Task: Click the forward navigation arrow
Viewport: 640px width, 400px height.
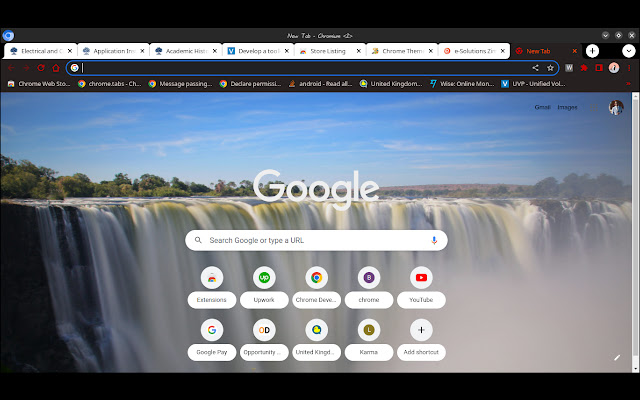Action: pos(26,68)
